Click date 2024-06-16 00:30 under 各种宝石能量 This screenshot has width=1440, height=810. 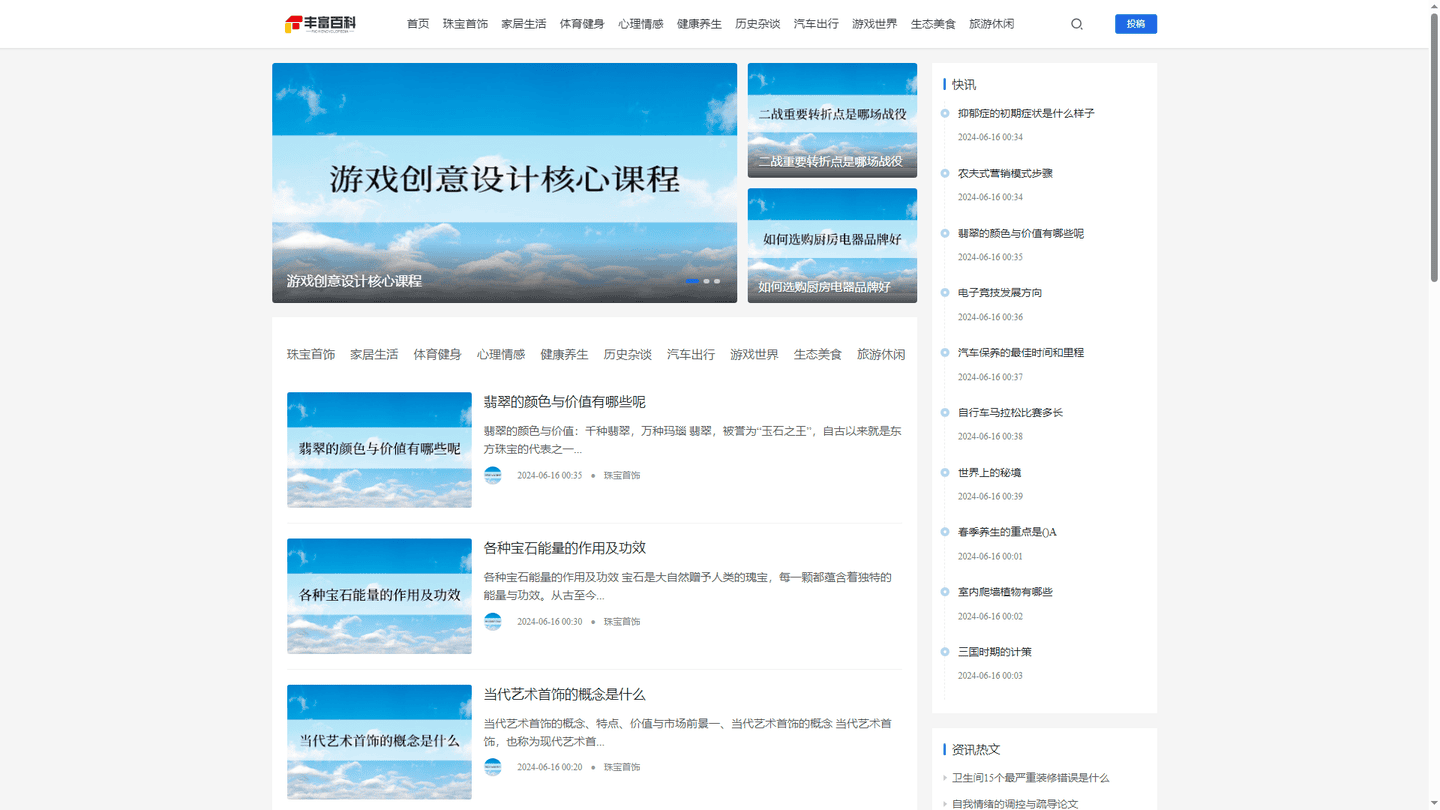(549, 622)
